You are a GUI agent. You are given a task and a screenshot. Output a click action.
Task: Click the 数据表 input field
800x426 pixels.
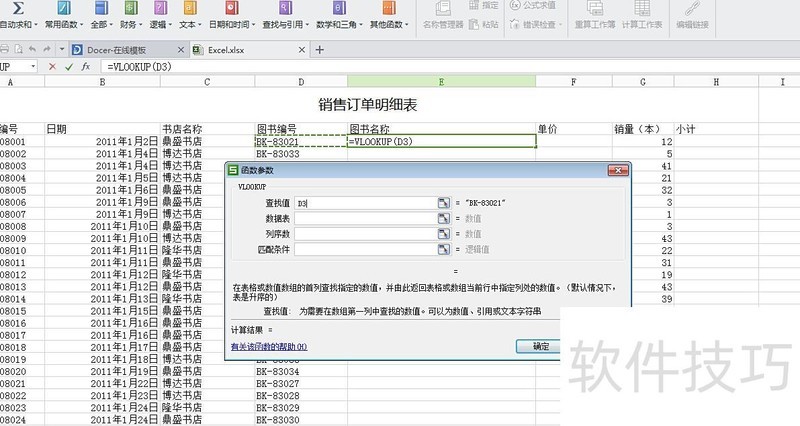pyautogui.click(x=366, y=218)
